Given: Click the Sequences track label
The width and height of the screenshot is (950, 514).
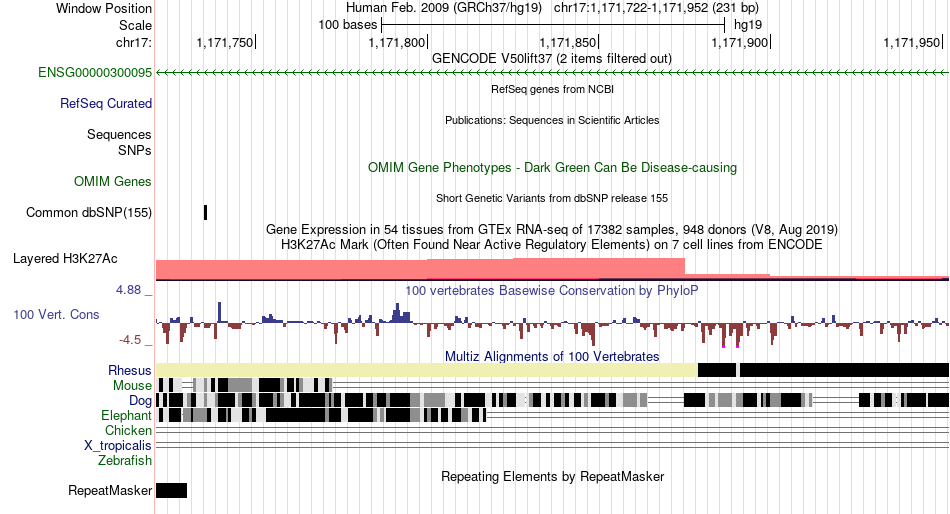Looking at the screenshot, I should pos(119,135).
